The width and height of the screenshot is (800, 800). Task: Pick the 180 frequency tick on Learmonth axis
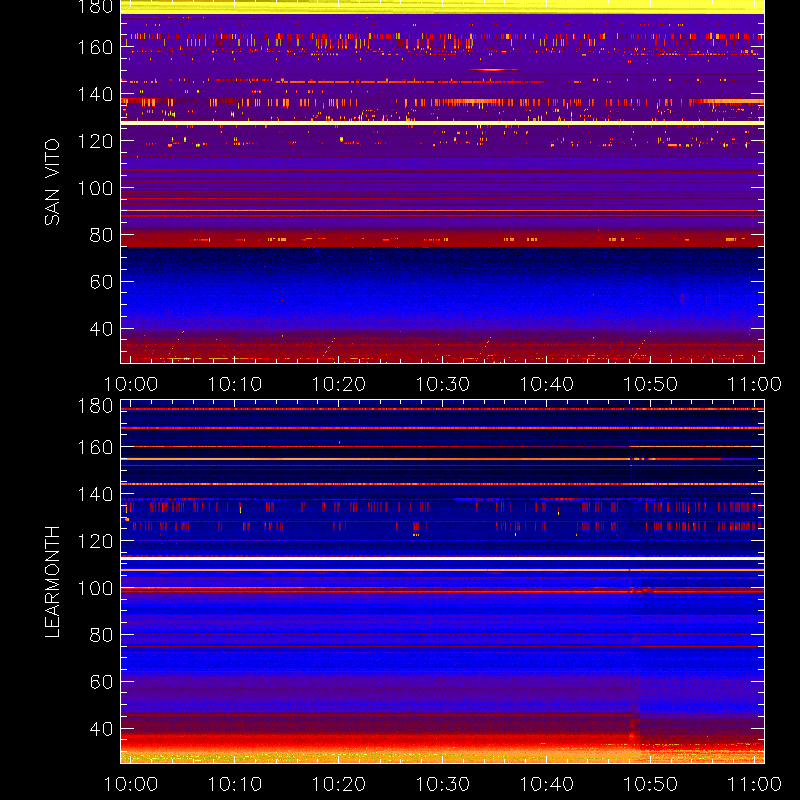[95, 406]
